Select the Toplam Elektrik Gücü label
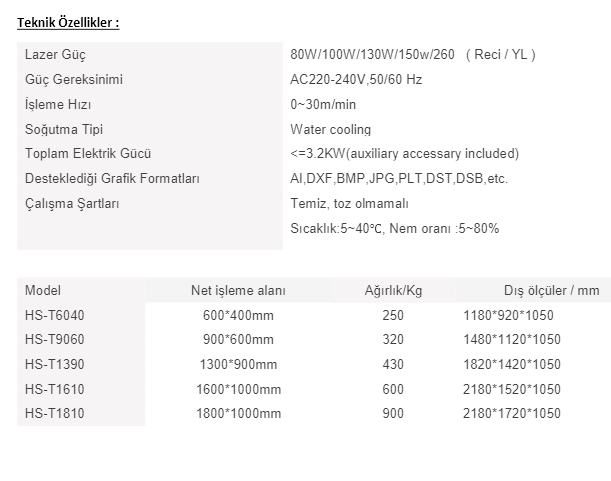This screenshot has height=481, width=611. pyautogui.click(x=88, y=154)
